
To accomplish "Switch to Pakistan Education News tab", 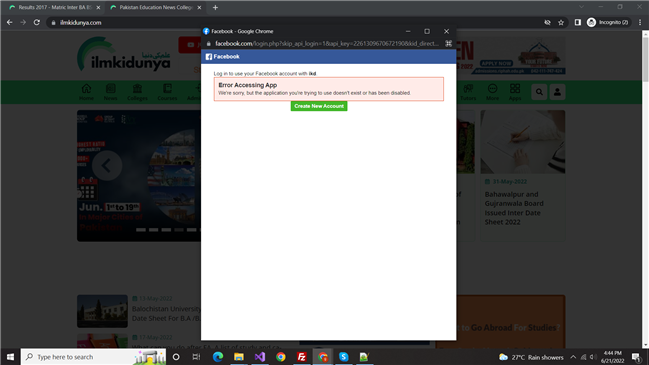I will coord(155,7).
